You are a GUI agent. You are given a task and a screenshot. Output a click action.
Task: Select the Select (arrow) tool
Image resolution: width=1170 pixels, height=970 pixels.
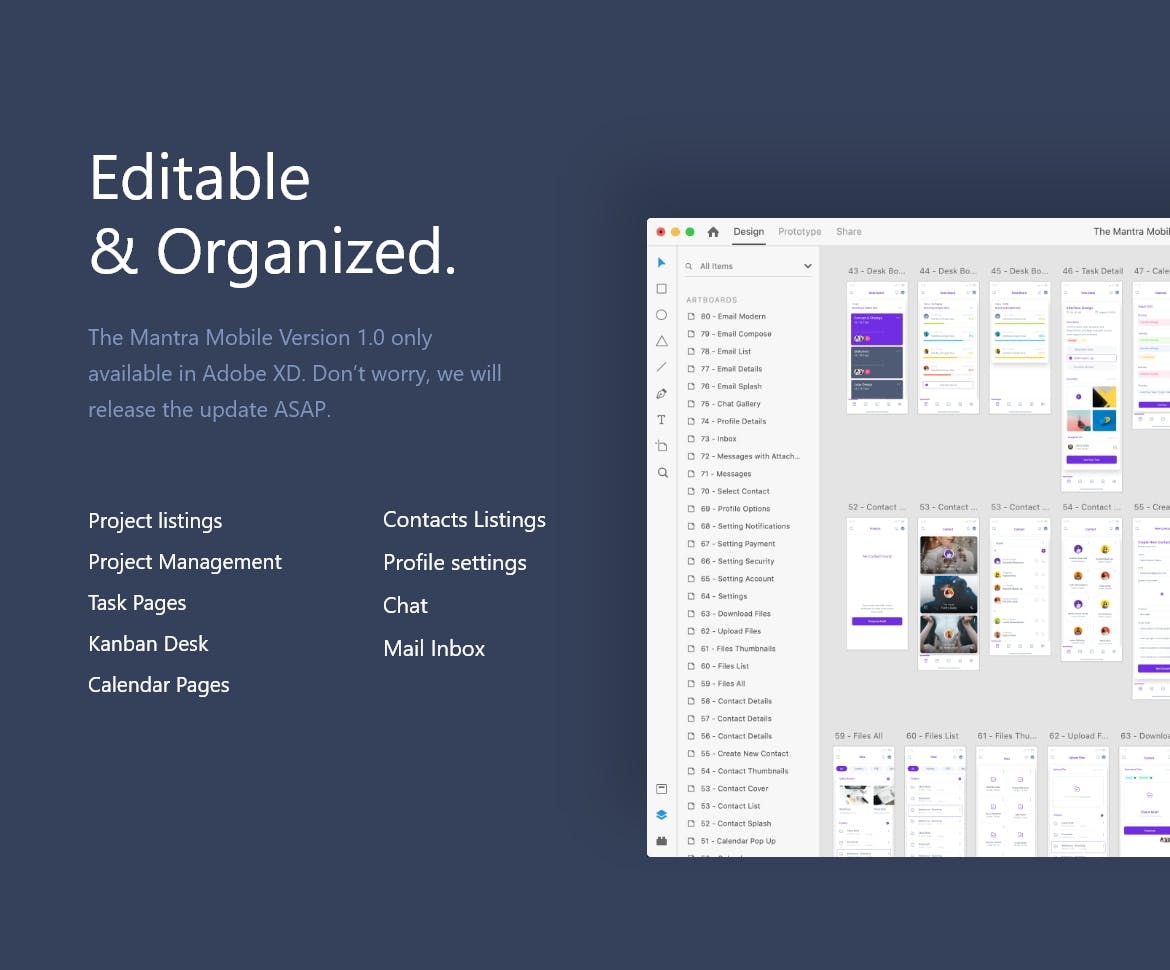pyautogui.click(x=661, y=263)
